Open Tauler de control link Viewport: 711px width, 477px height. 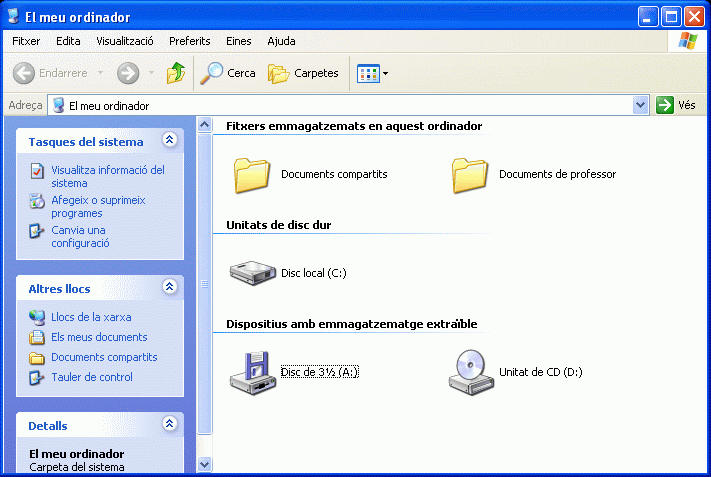tap(91, 377)
